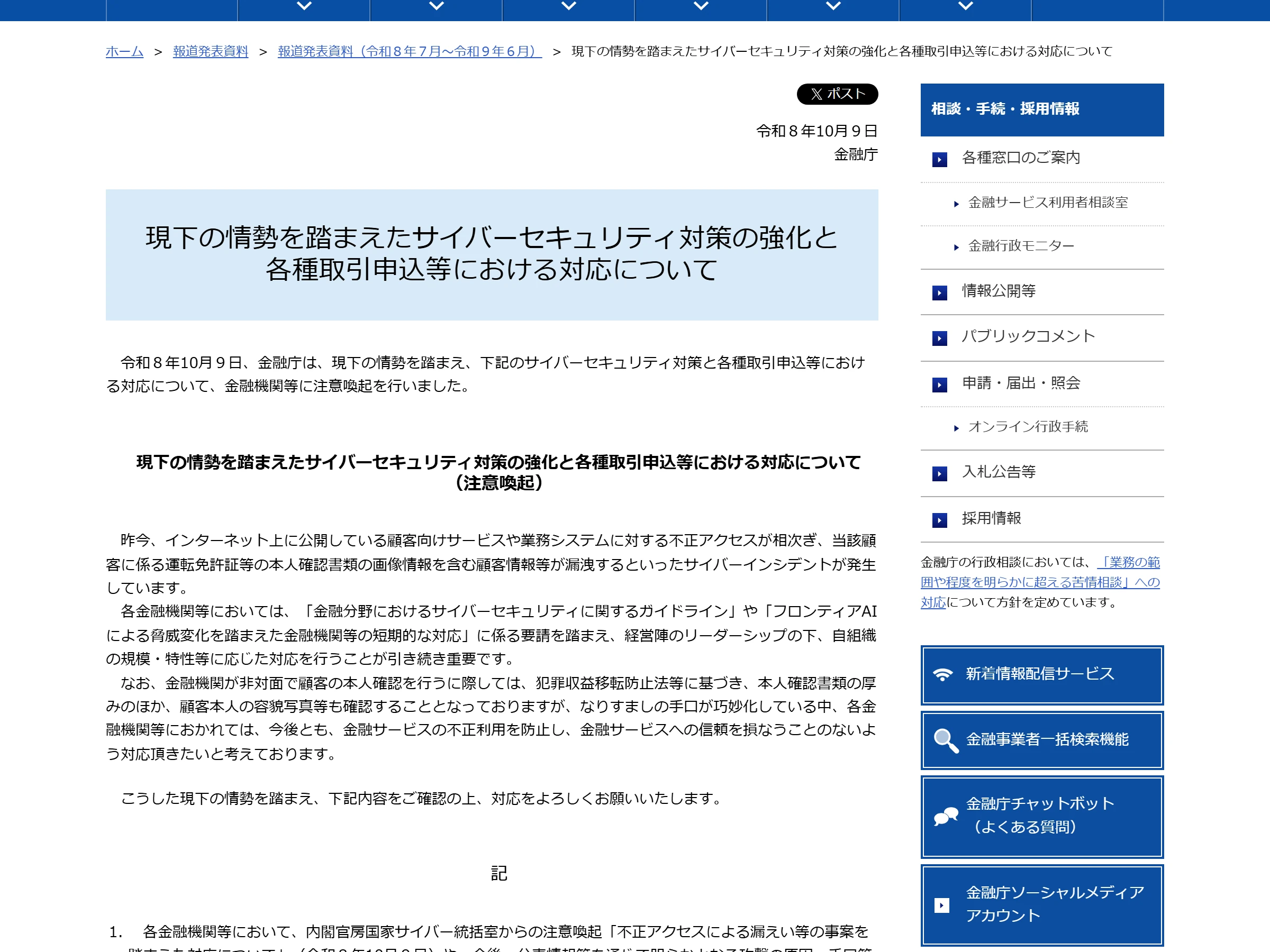Click the chat bubble icon on チャットボット banner
Viewport: 1270px width, 952px height.
[x=945, y=816]
